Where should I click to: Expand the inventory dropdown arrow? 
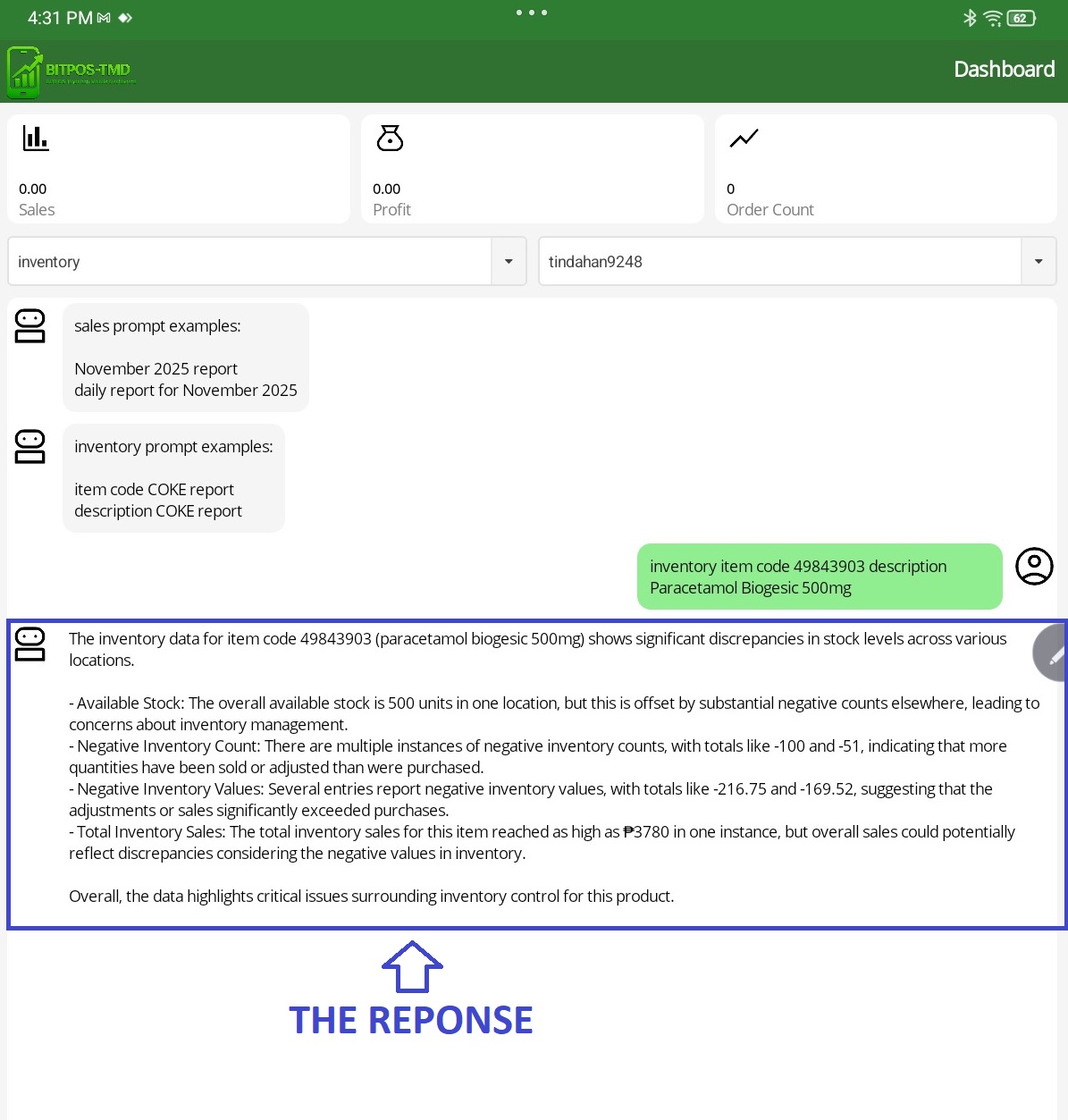pyautogui.click(x=509, y=262)
